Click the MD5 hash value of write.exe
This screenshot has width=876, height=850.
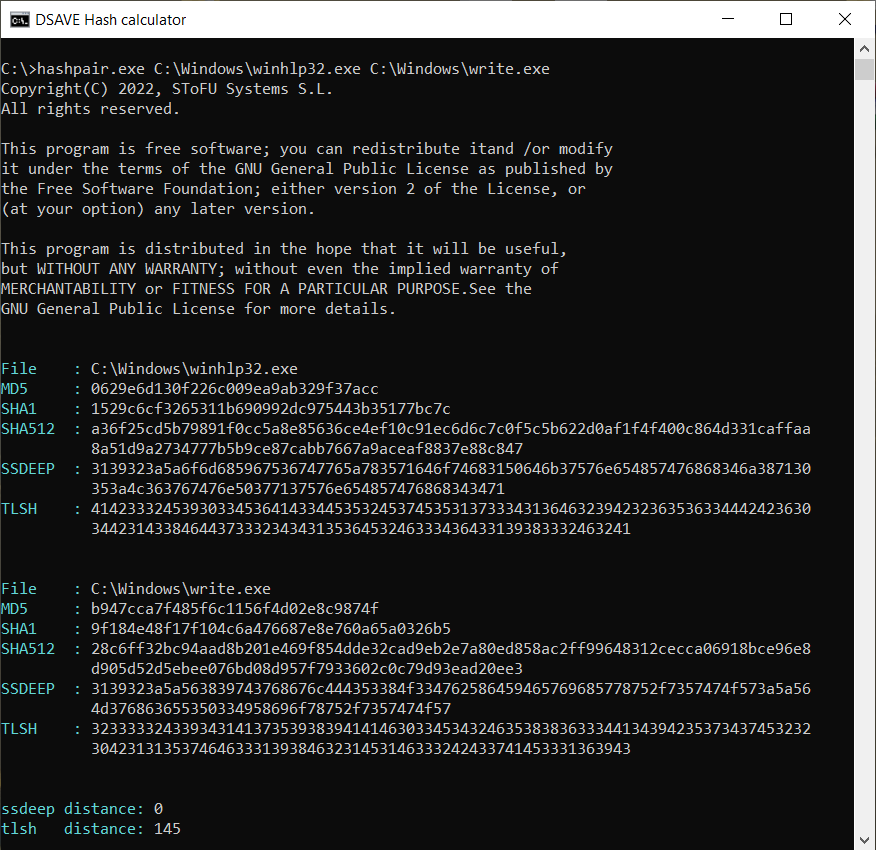pos(234,609)
